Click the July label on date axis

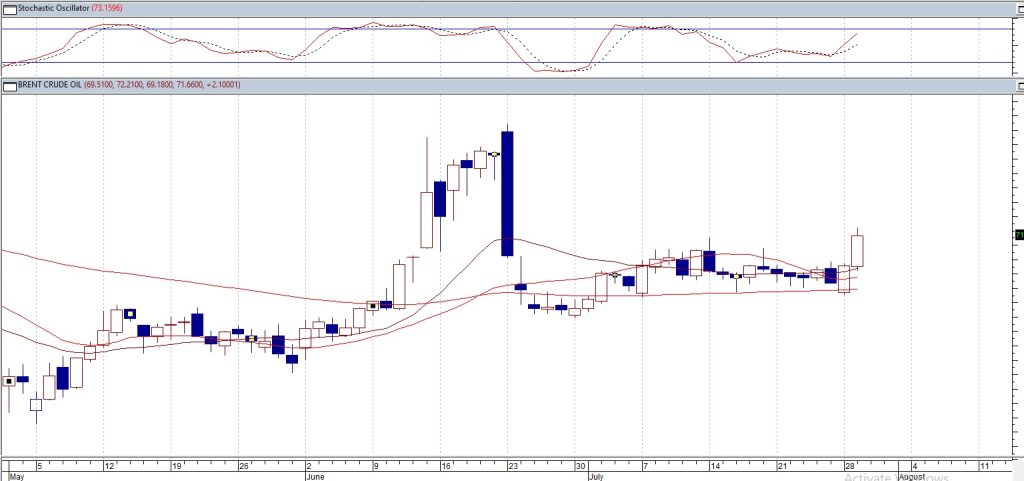pyautogui.click(x=595, y=477)
